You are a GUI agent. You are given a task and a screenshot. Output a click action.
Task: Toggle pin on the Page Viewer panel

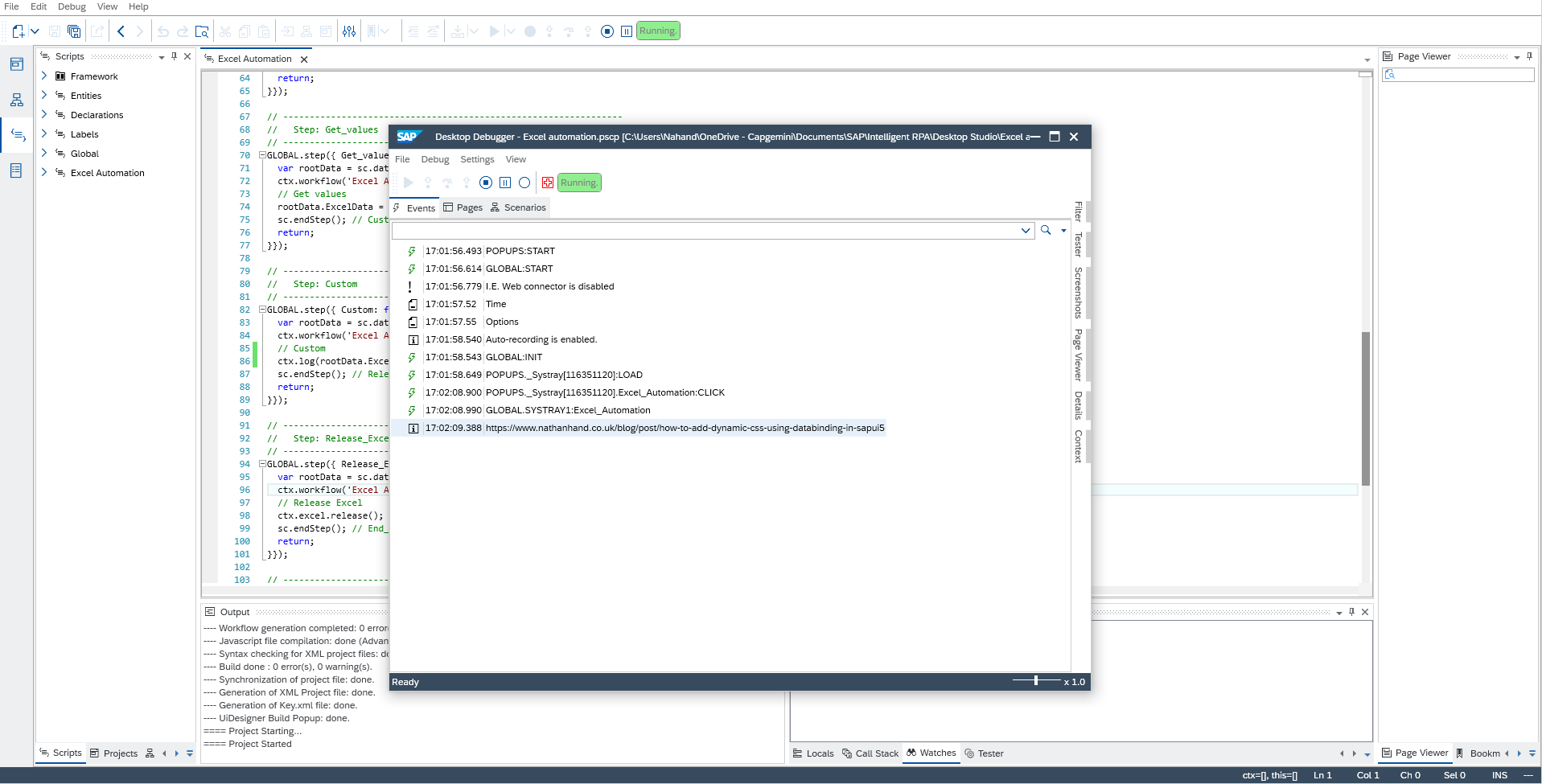(1529, 56)
